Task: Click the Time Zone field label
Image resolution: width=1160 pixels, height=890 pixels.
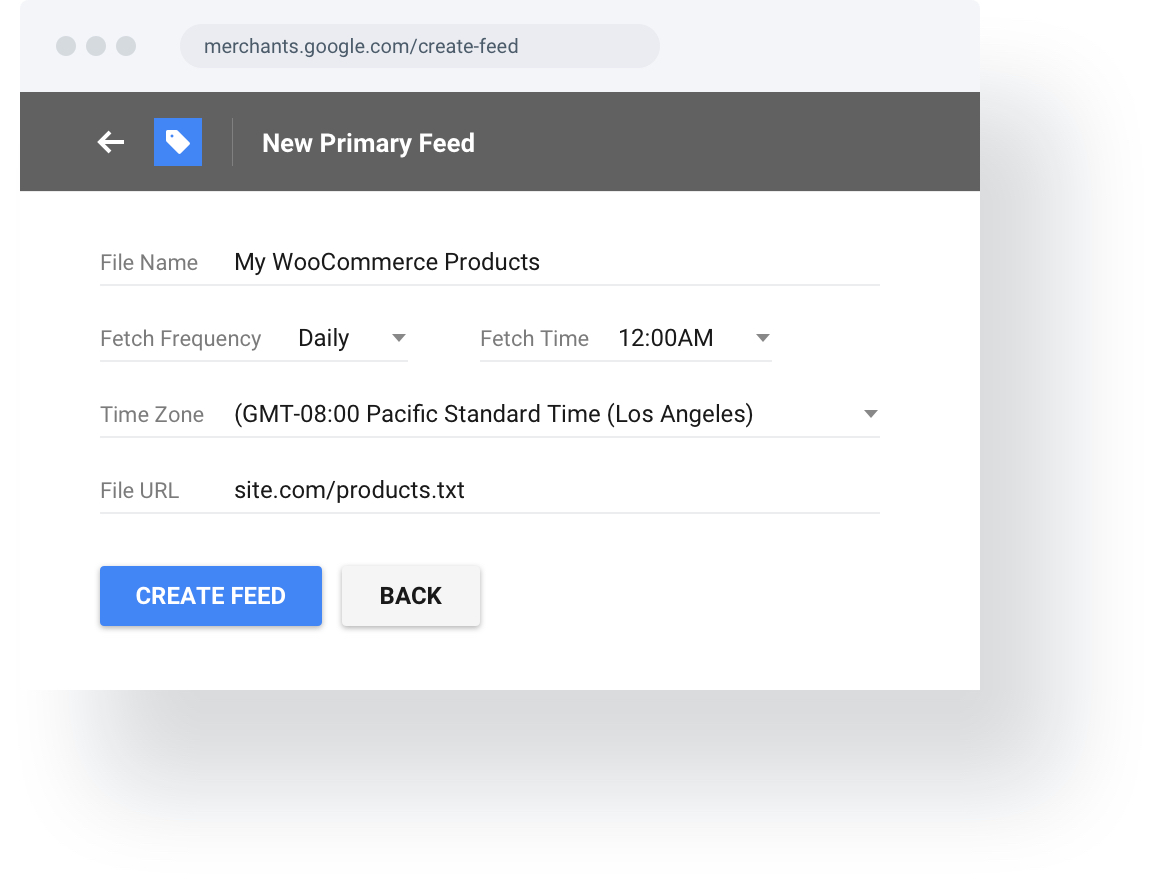Action: (151, 414)
